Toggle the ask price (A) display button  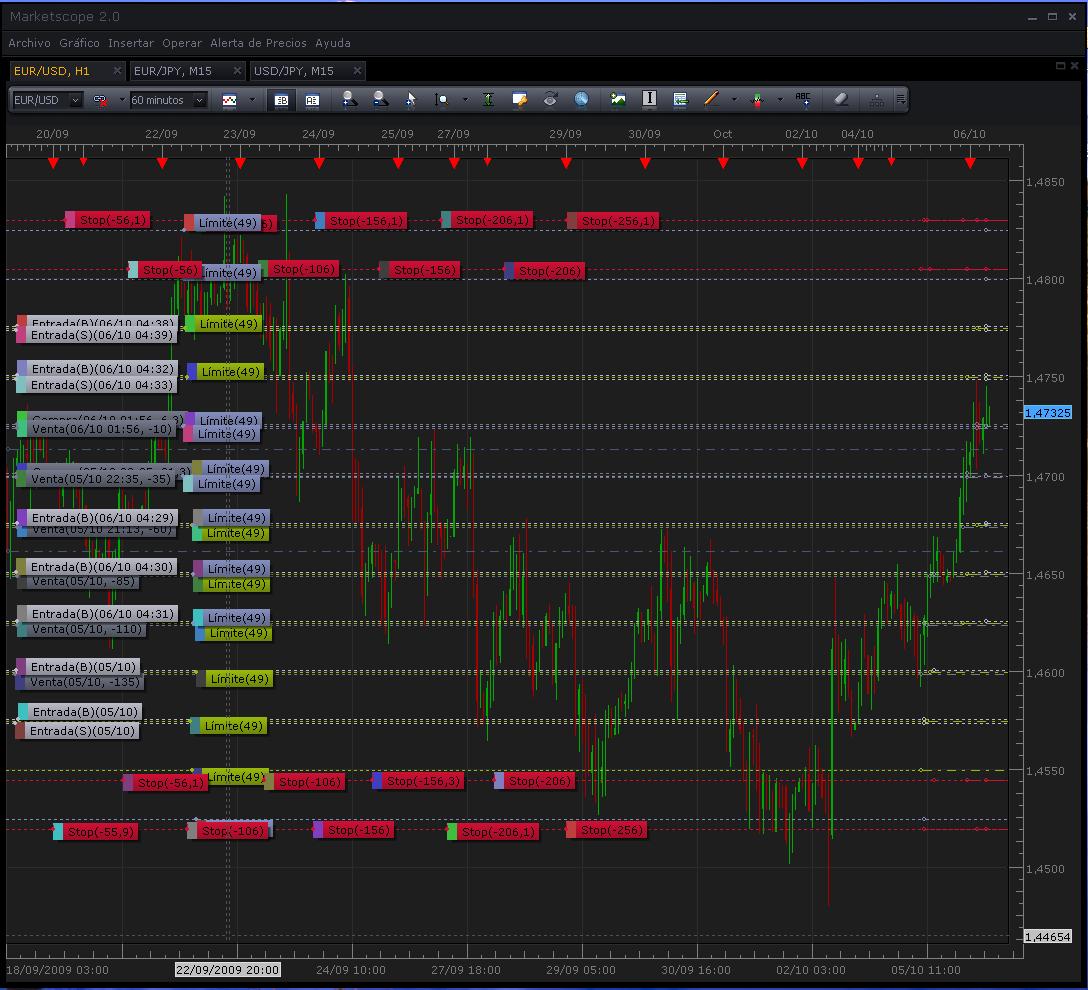312,100
